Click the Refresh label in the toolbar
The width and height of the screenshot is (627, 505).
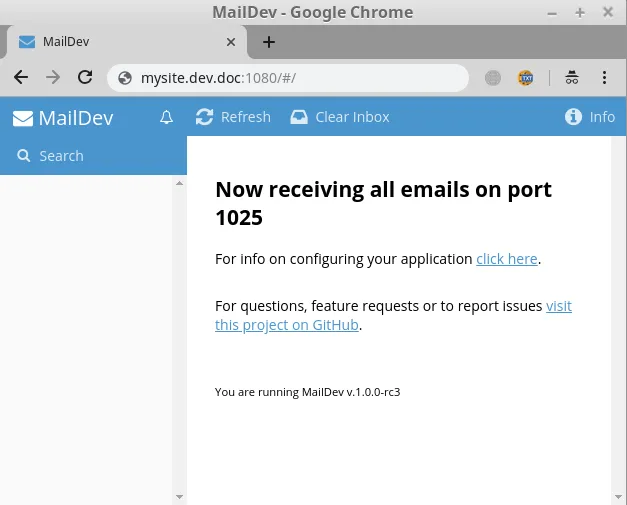click(246, 117)
